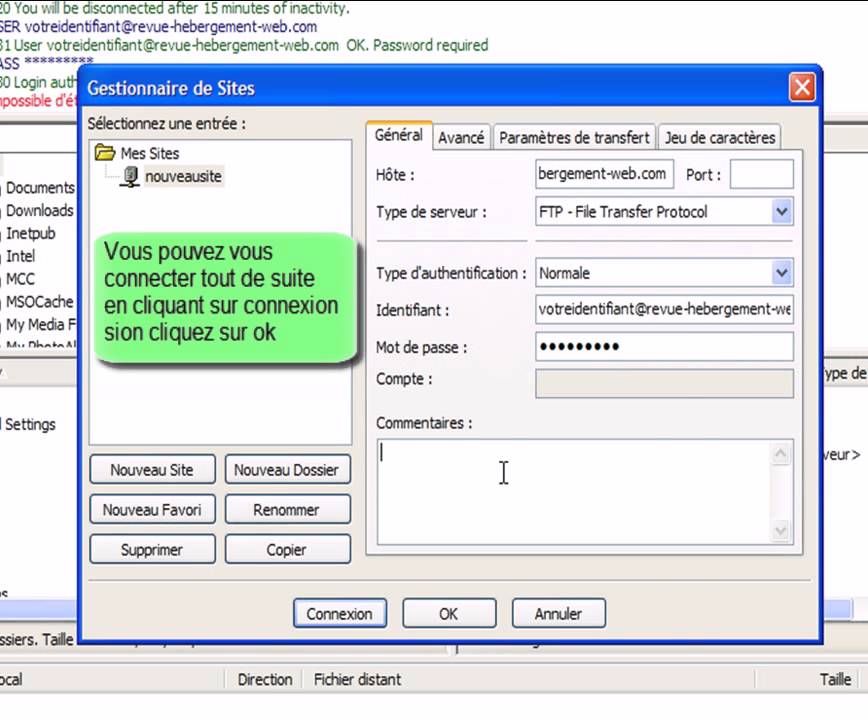
Task: Click the Copier button
Action: tap(287, 549)
